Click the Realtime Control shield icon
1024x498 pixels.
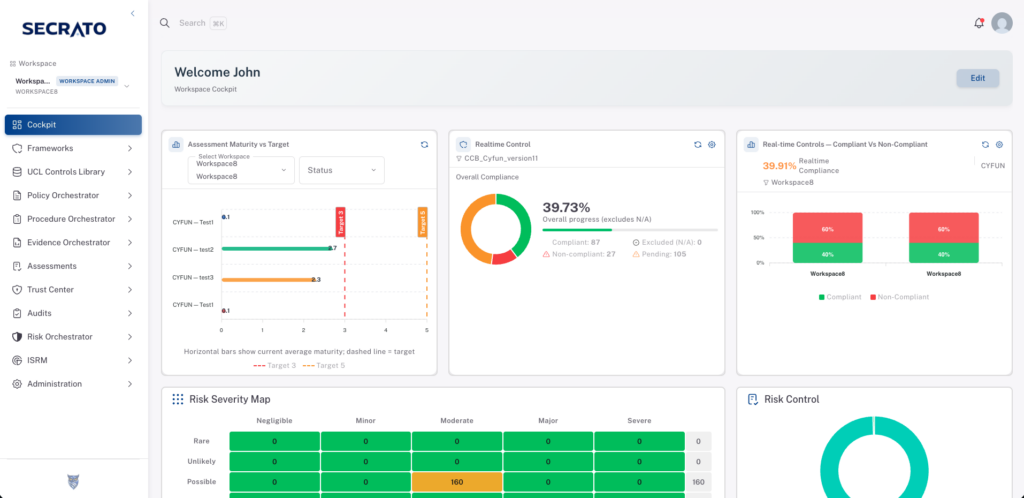[463, 144]
